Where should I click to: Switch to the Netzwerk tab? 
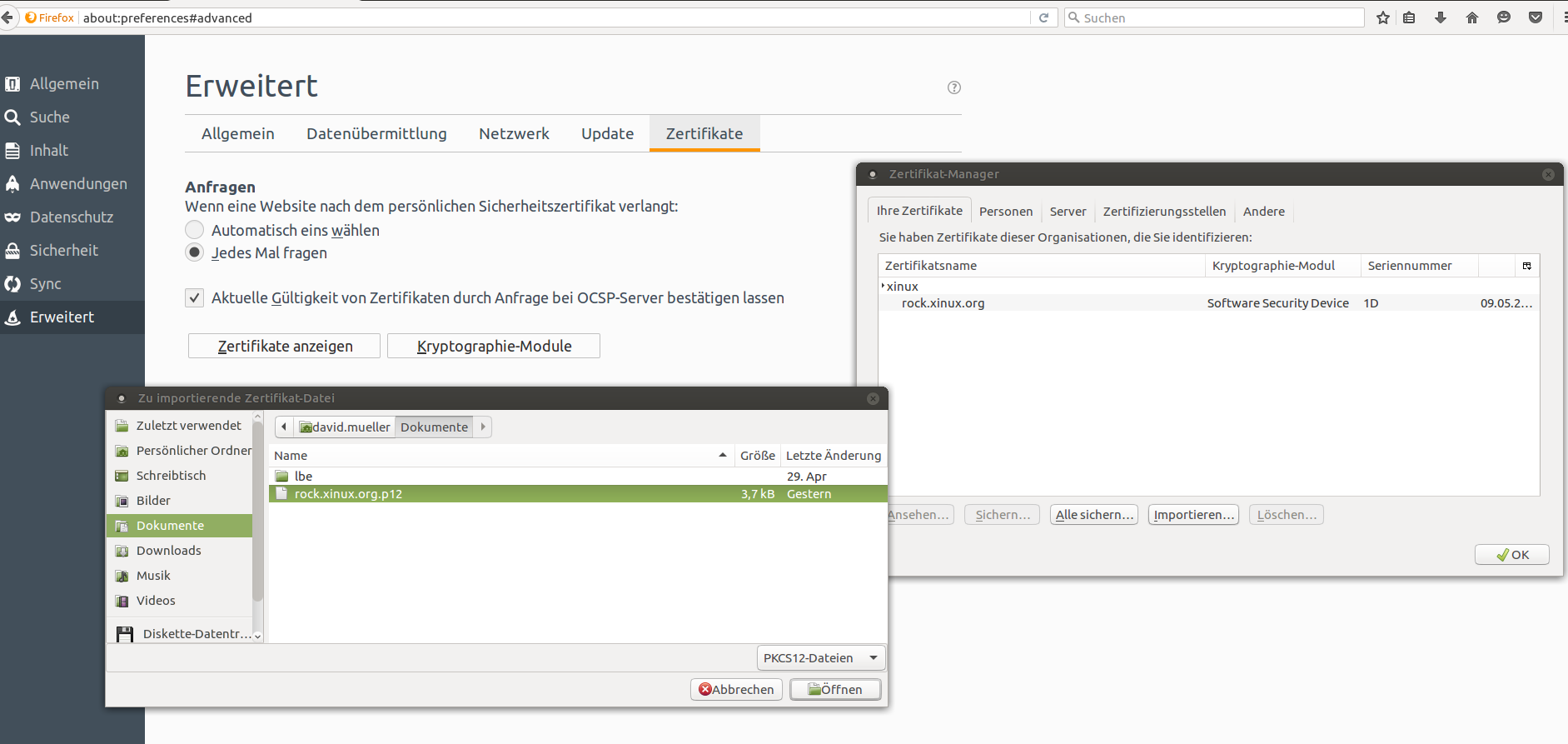[514, 133]
